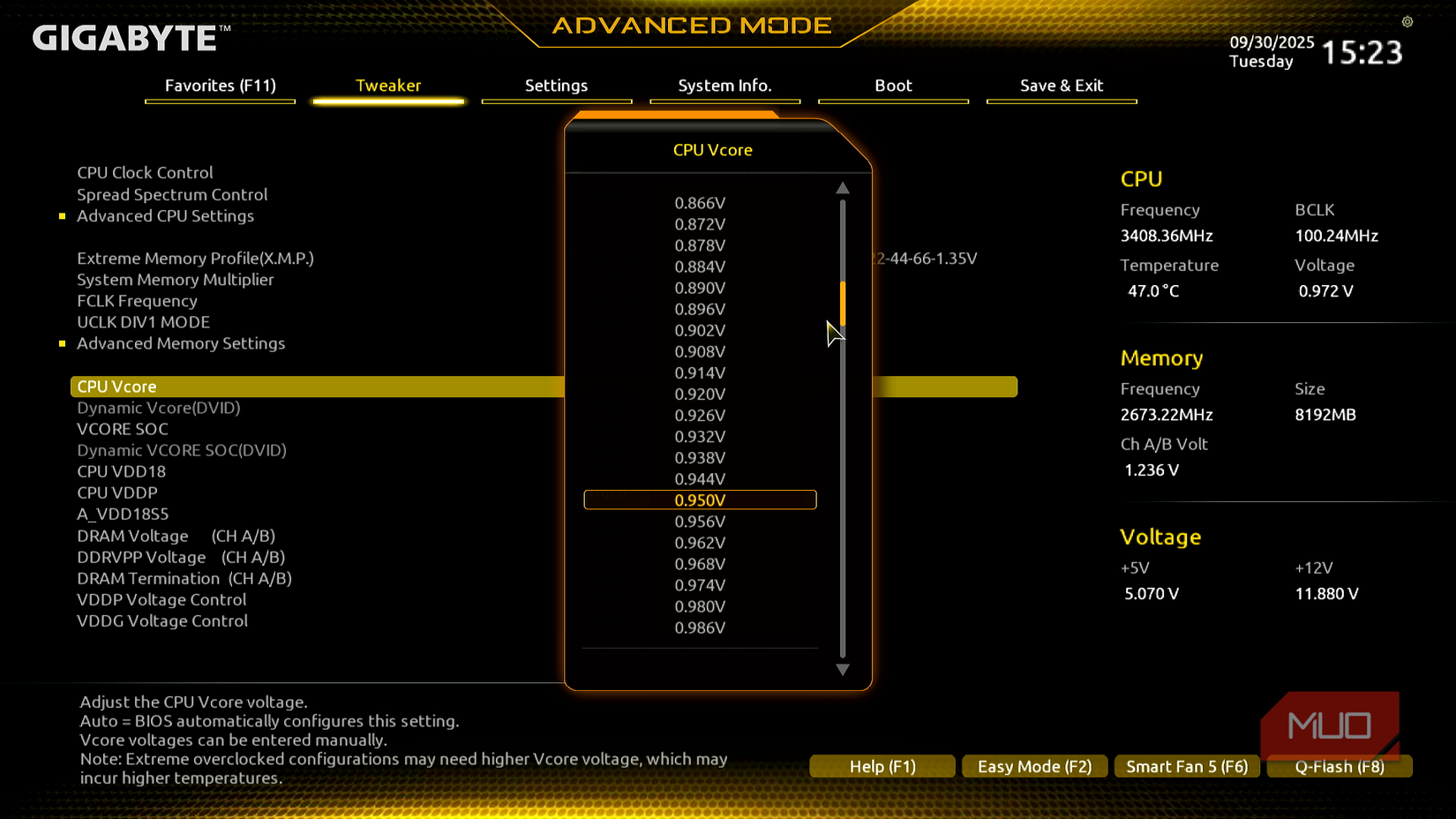This screenshot has height=819, width=1456.
Task: Select the 0.902V voltage option
Action: (x=700, y=330)
